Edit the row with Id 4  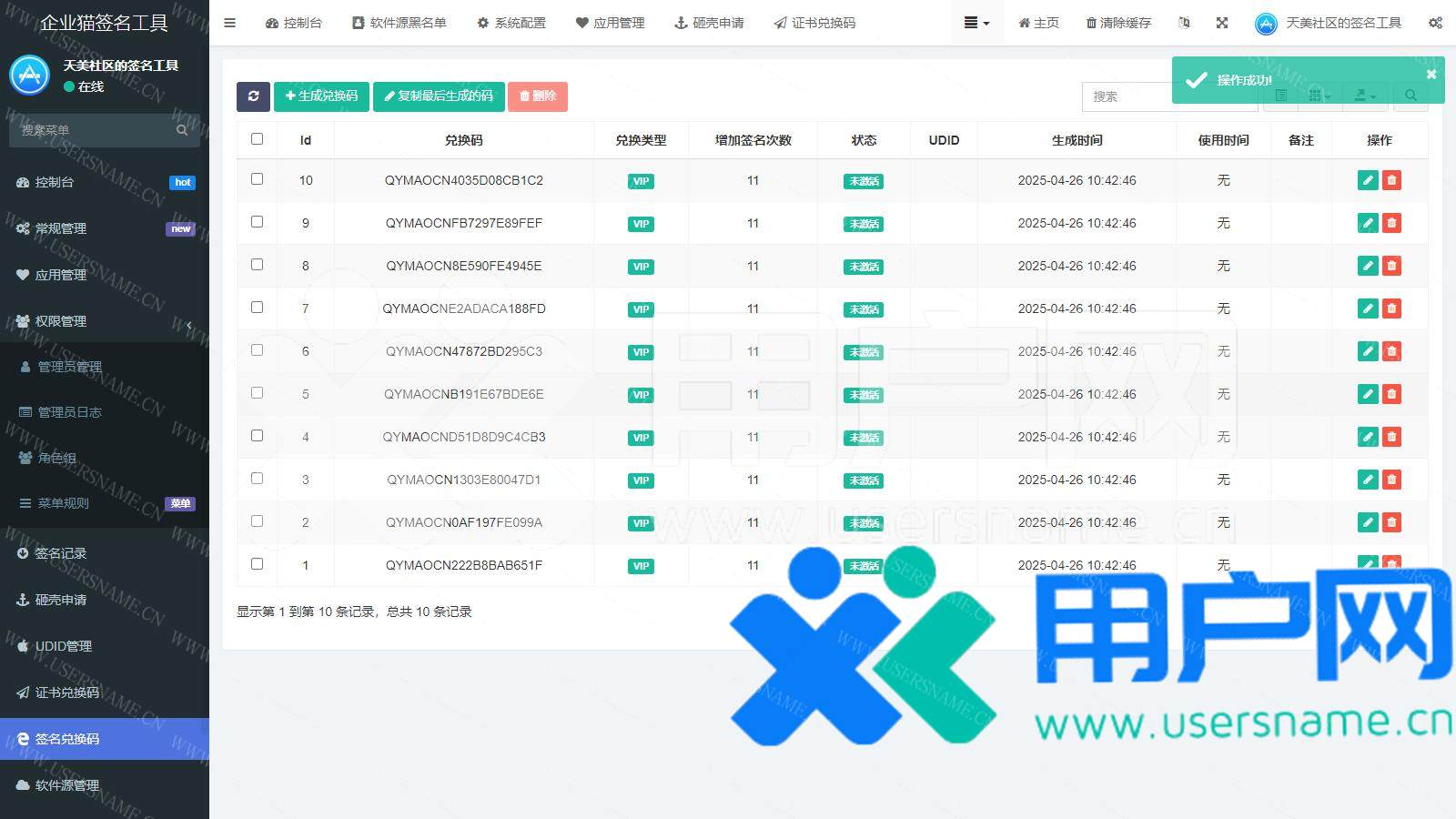pyautogui.click(x=1368, y=437)
